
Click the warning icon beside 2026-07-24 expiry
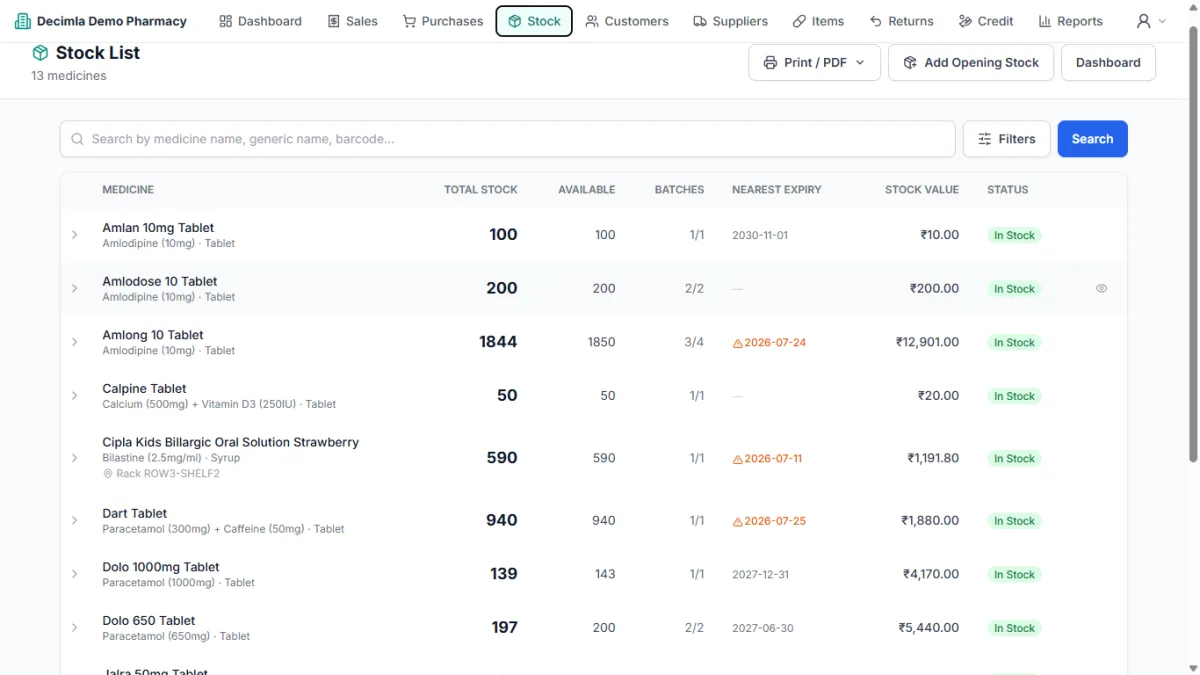(x=738, y=343)
